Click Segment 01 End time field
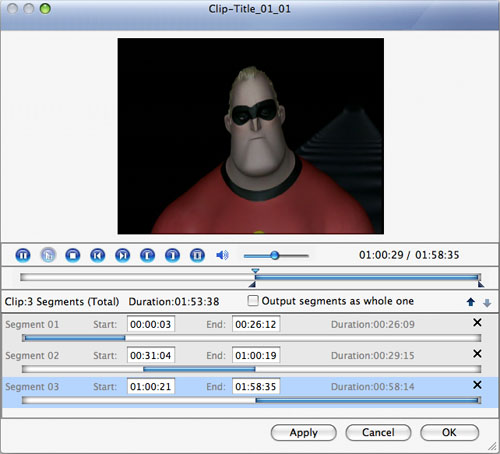Viewport: 500px width, 454px height. pyautogui.click(x=256, y=324)
